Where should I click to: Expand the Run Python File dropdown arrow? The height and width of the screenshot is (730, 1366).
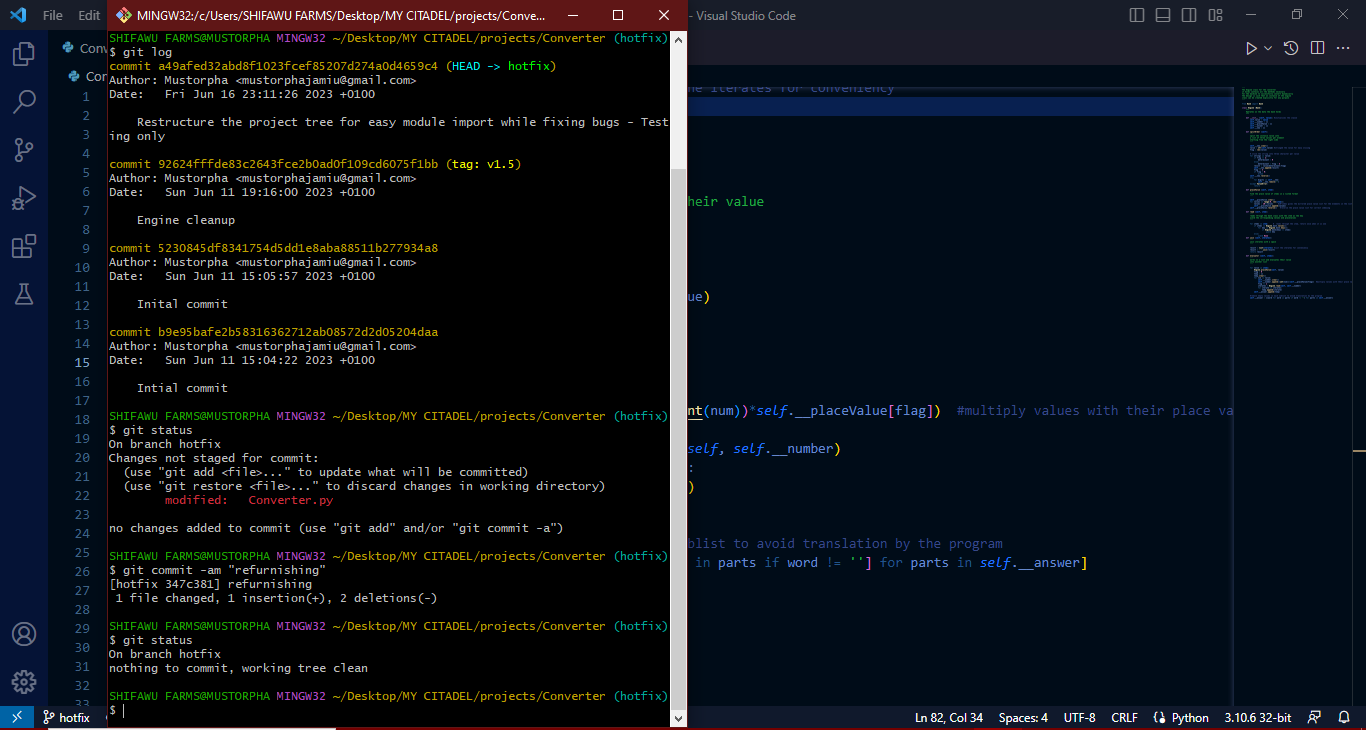click(x=1269, y=48)
